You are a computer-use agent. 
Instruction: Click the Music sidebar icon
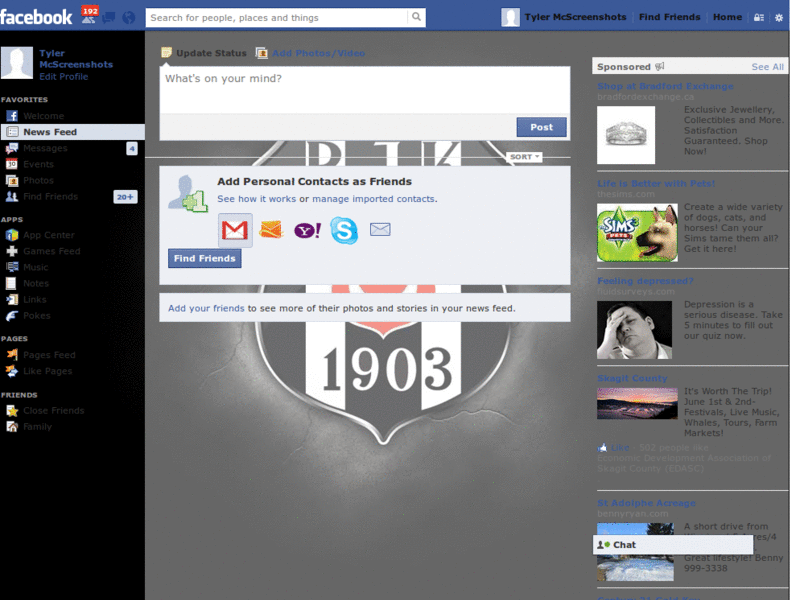(x=12, y=267)
